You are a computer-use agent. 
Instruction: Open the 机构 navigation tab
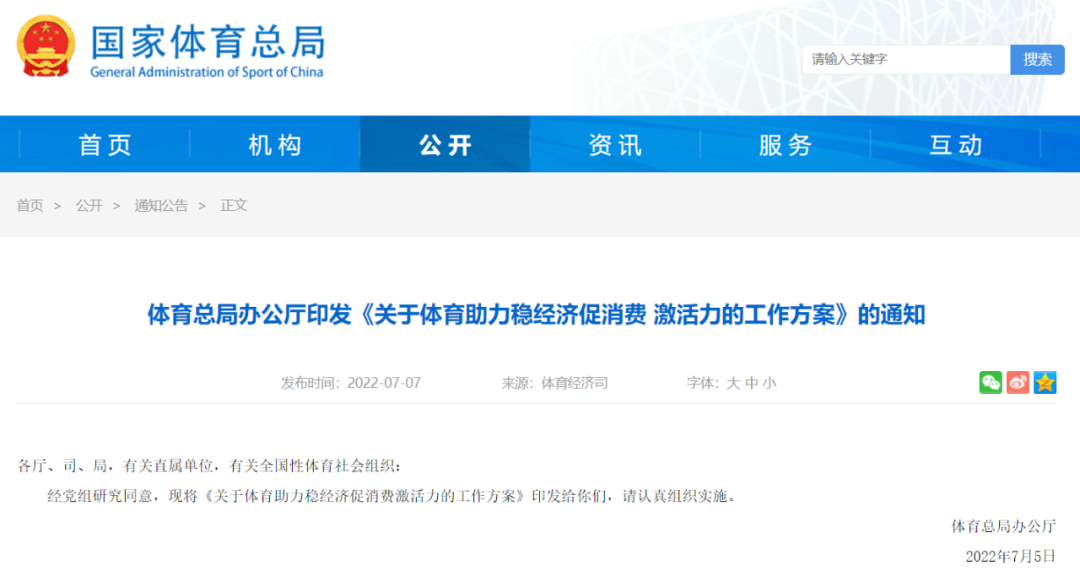tap(275, 145)
